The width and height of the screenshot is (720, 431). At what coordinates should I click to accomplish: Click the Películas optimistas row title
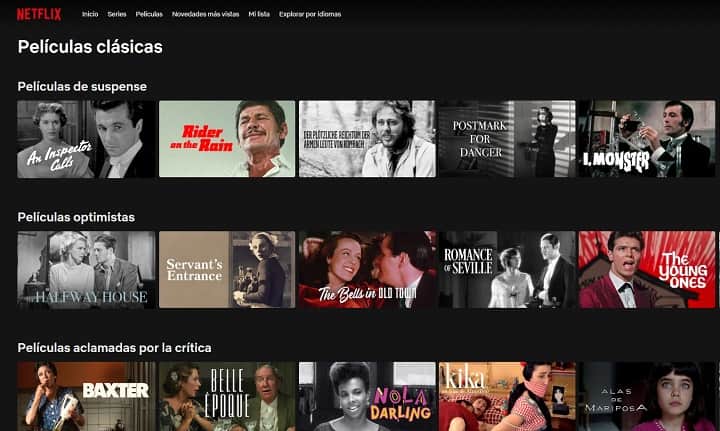pyautogui.click(x=76, y=217)
